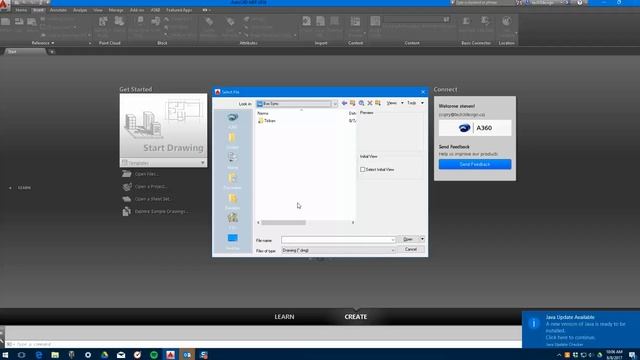Open Favorites place in the dialog sidebar
The width and height of the screenshot is (640, 360).
click(x=232, y=200)
